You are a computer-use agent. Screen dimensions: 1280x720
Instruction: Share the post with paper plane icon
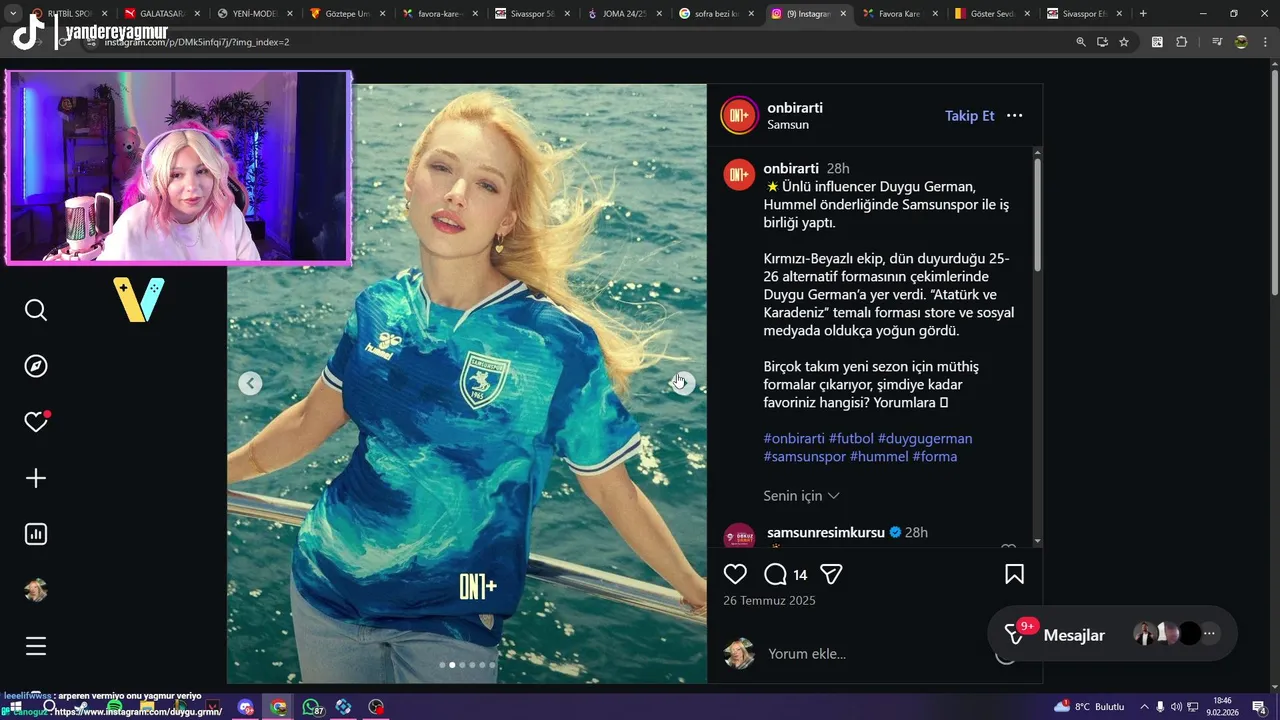tap(831, 574)
